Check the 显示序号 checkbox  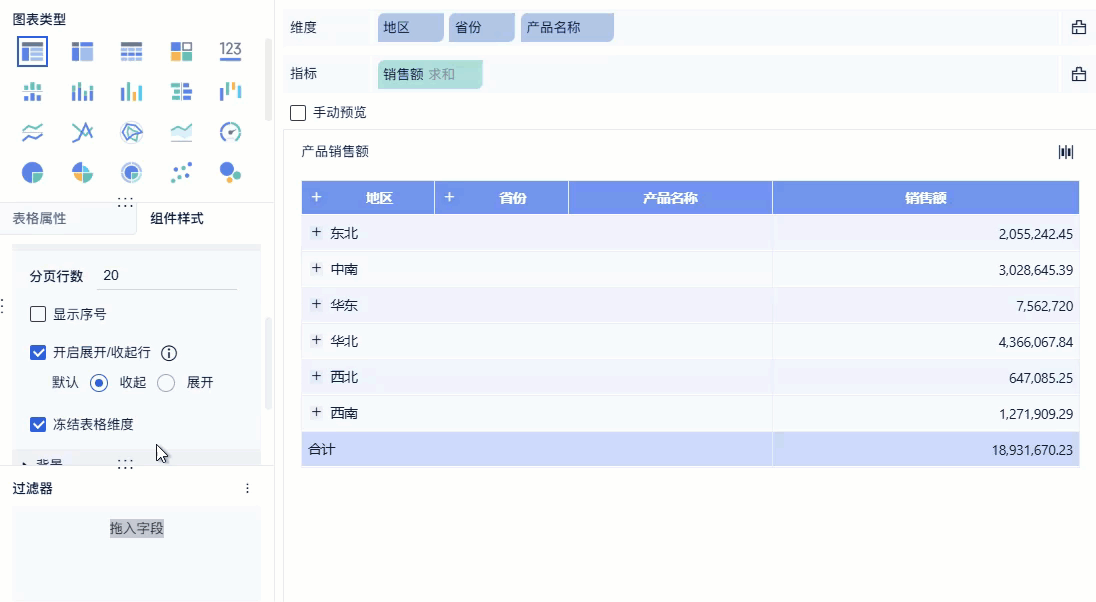(x=38, y=313)
